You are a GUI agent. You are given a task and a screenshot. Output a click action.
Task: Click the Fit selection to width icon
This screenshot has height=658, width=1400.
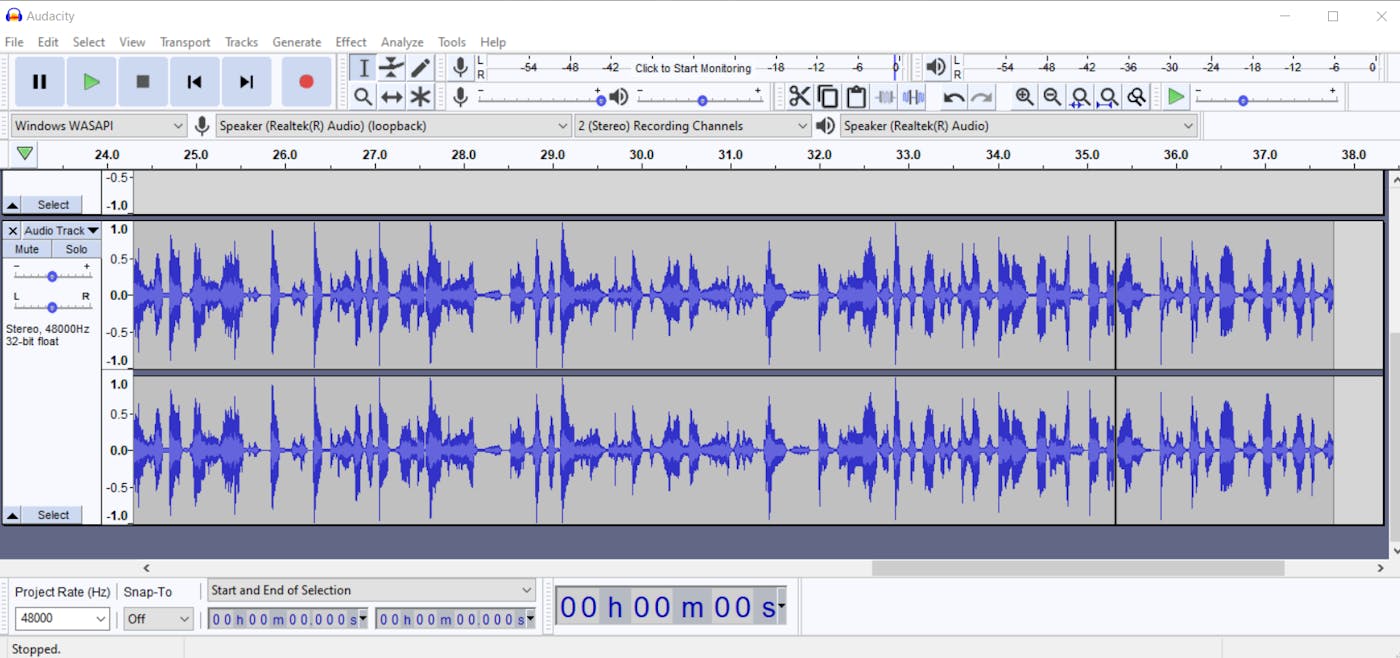pyautogui.click(x=1080, y=97)
